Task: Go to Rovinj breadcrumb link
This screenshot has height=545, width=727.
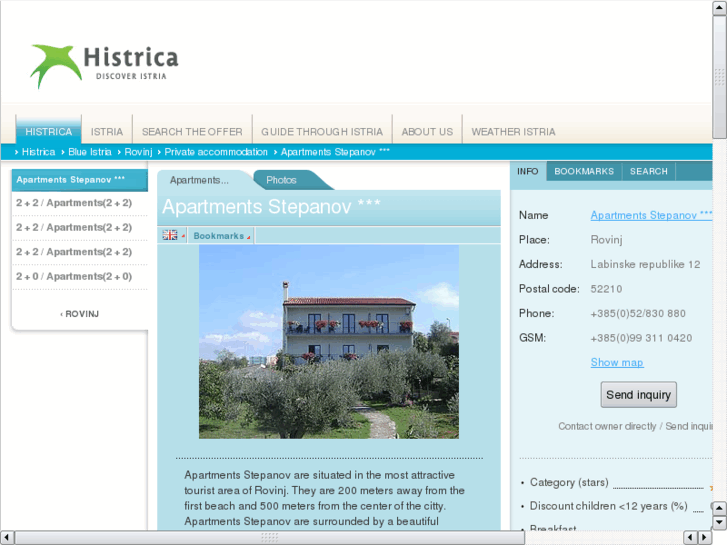Action: coord(138,152)
